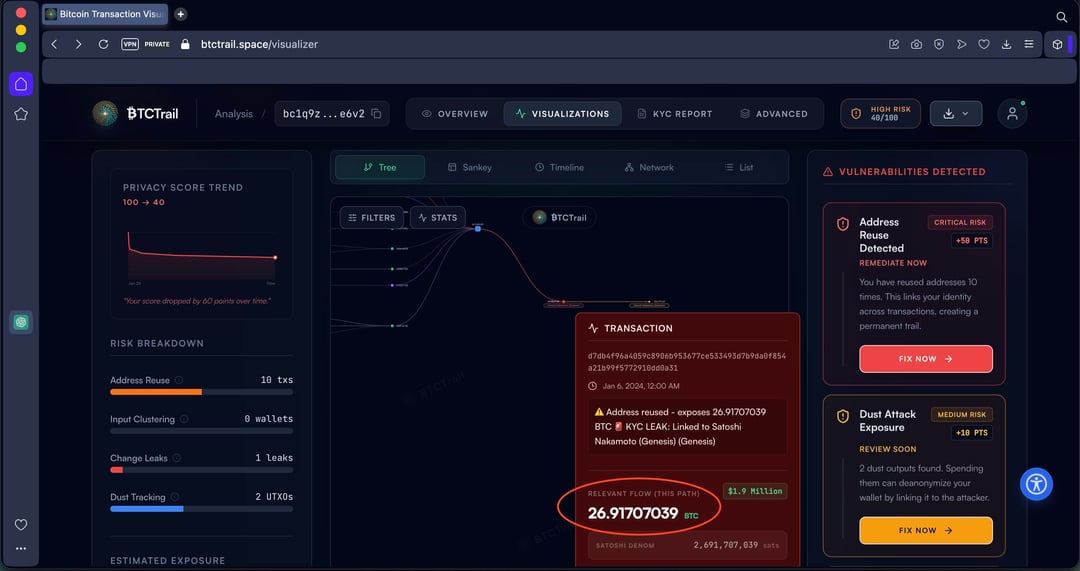Viewport: 1080px width, 571px height.
Task: Click Fix Now for Dust Attack Exposure
Action: coord(925,530)
